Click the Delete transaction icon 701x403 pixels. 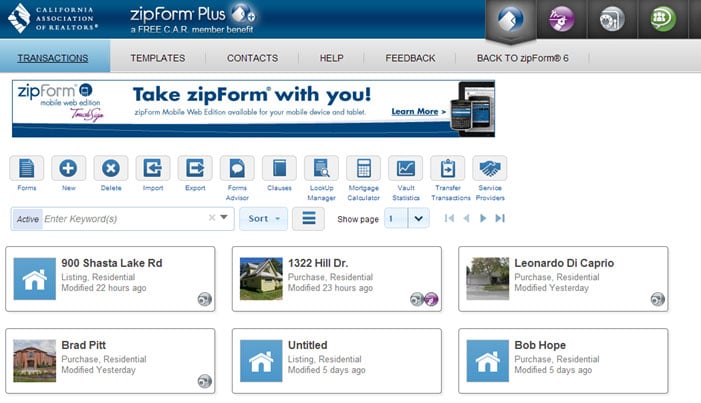(x=110, y=168)
